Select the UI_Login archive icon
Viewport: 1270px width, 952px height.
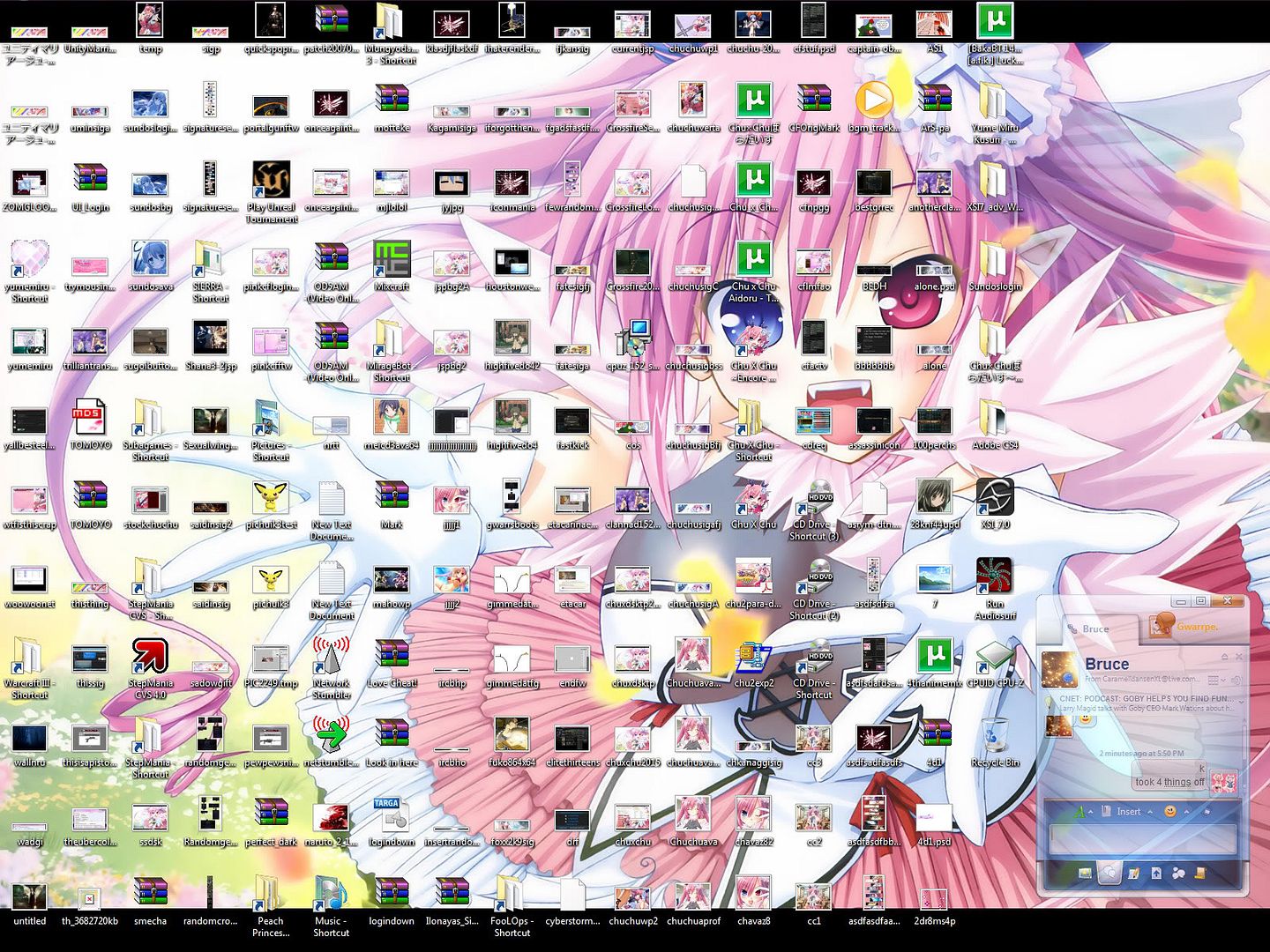click(x=90, y=180)
